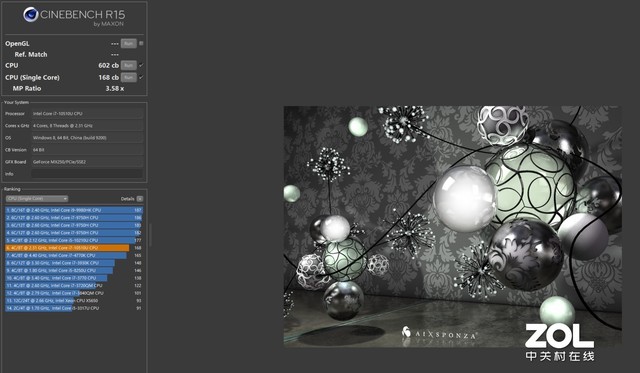Toggle the OpenGL test checkbox

tap(141, 43)
